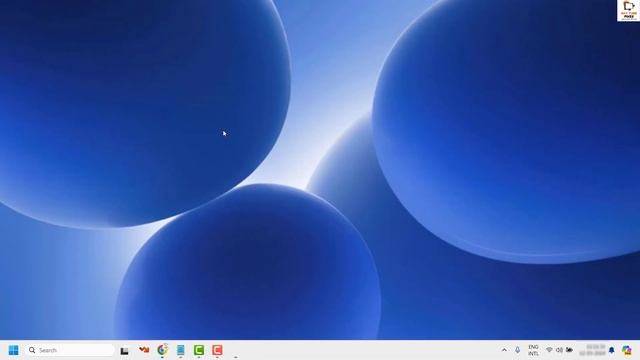The width and height of the screenshot is (640, 360).
Task: Click the taskbar Search box
Action: [x=69, y=350]
